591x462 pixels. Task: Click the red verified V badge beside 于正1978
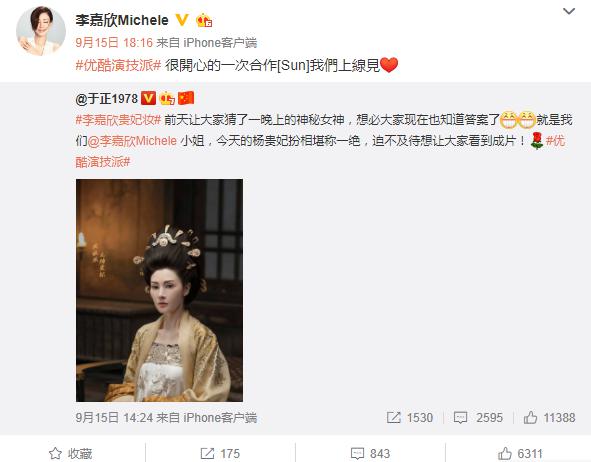(148, 98)
